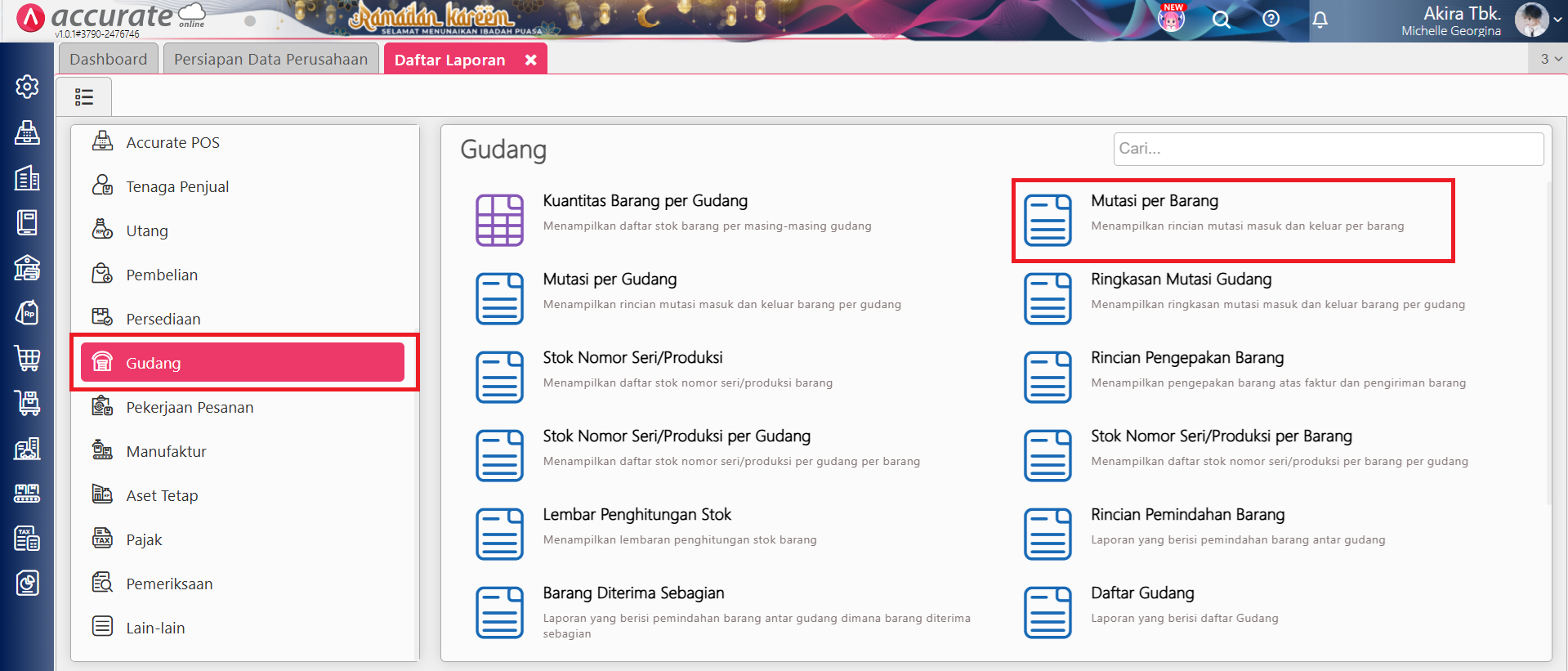This screenshot has width=1568, height=671.
Task: Click the search magnifier icon in header
Action: click(1221, 20)
